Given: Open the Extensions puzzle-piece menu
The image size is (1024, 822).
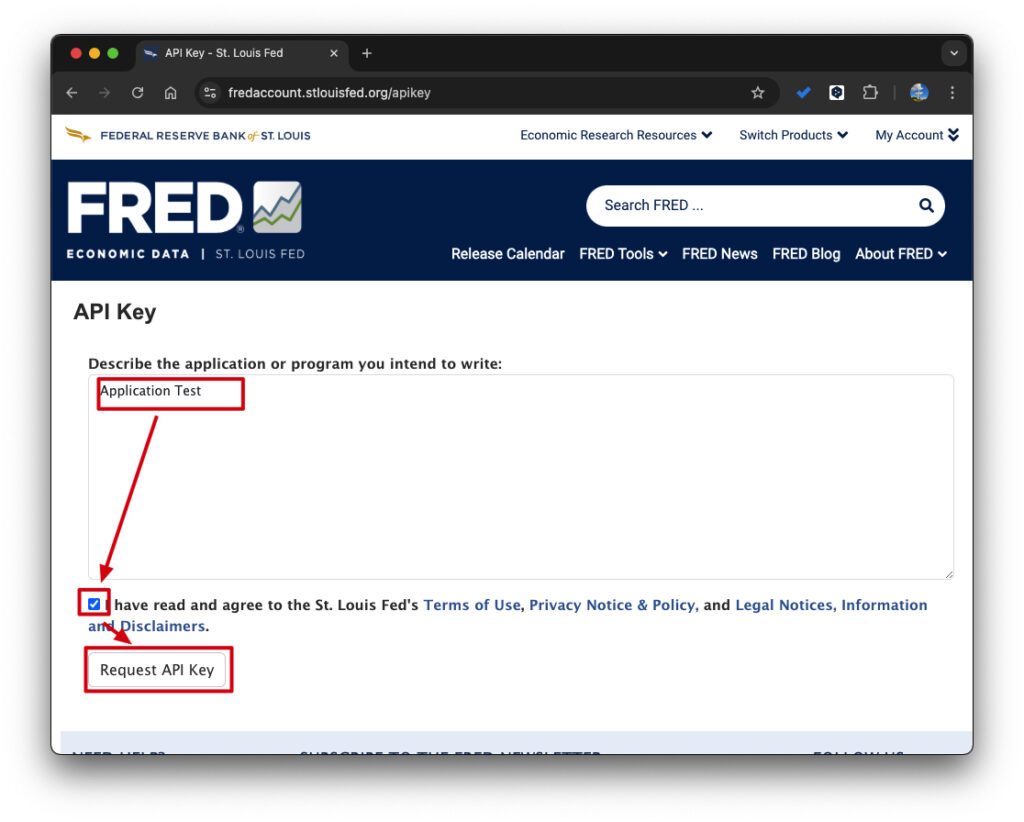Looking at the screenshot, I should [x=870, y=92].
